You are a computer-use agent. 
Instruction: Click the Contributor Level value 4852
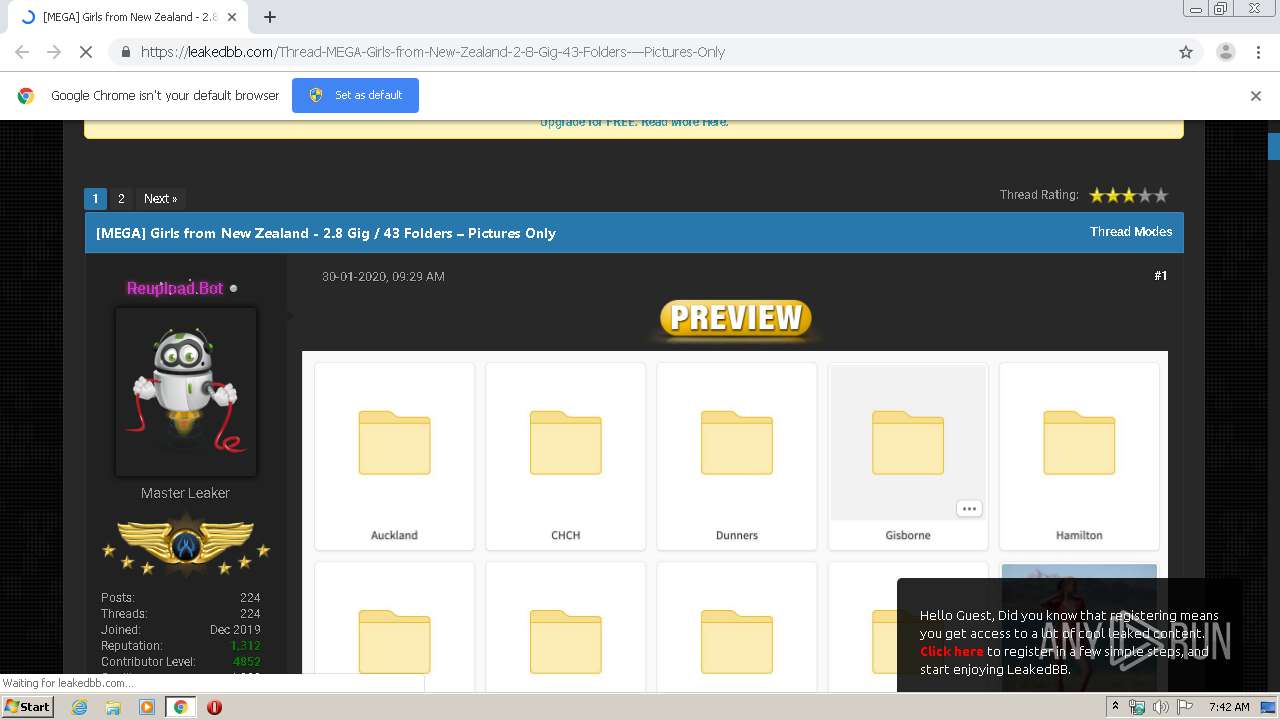pos(246,662)
